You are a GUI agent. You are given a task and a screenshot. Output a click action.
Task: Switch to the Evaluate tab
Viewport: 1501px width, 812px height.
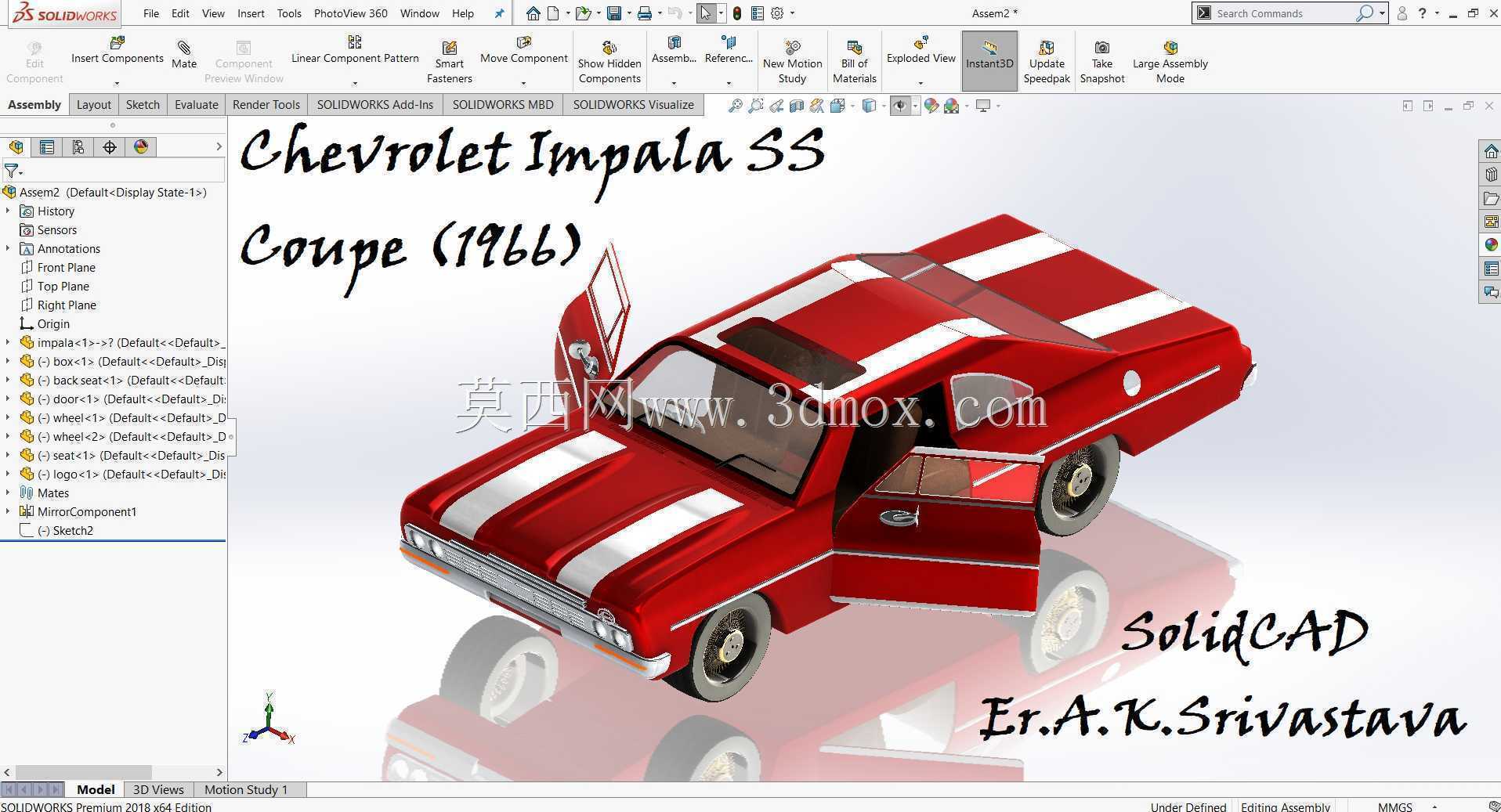pos(196,105)
